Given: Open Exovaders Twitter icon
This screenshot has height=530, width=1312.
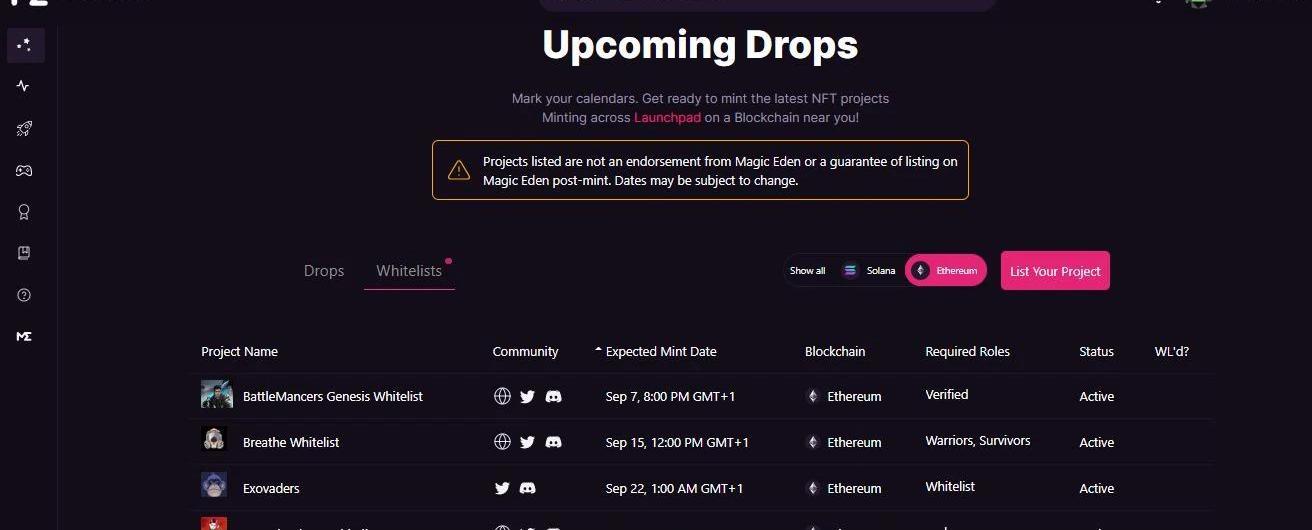Looking at the screenshot, I should (x=503, y=488).
